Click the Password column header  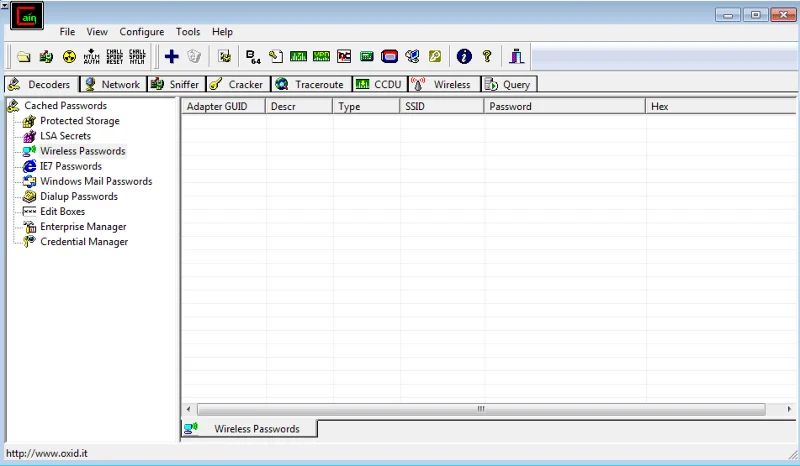(x=564, y=106)
